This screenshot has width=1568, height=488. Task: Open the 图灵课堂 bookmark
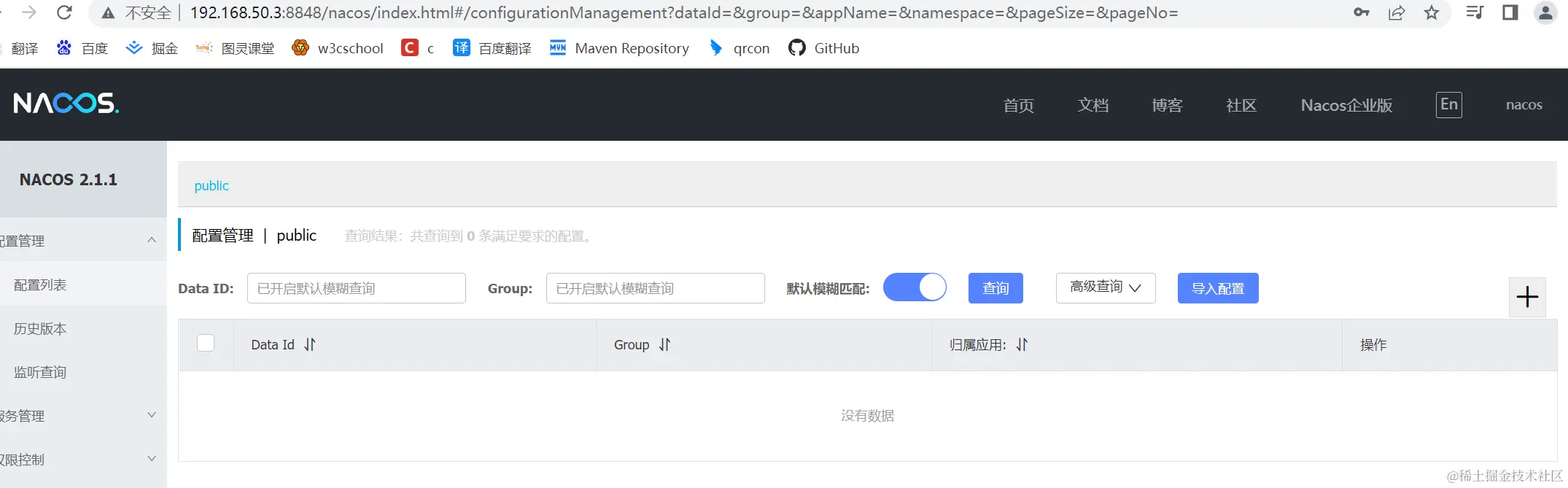(235, 48)
